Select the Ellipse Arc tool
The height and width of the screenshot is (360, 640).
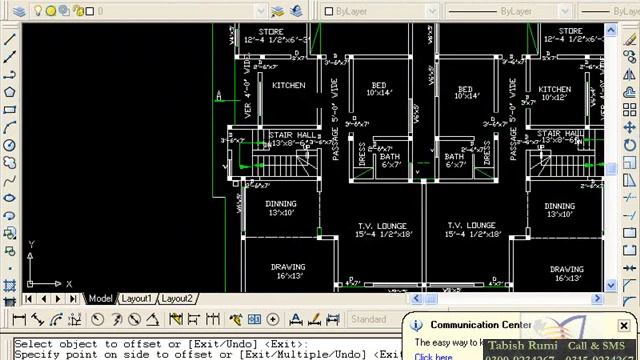(x=9, y=216)
